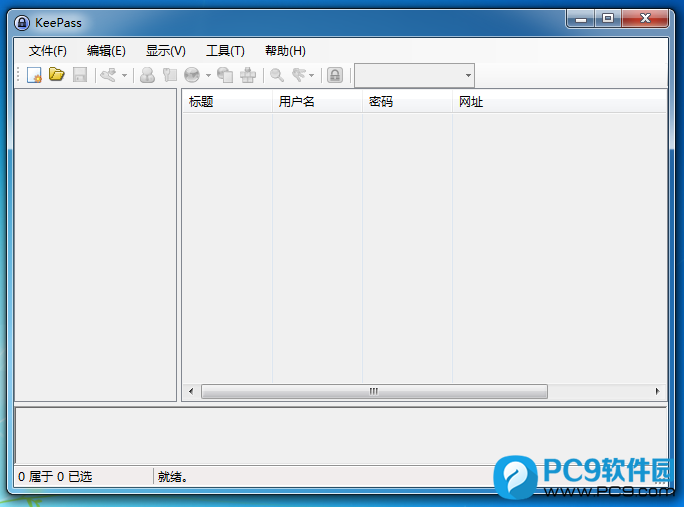Image resolution: width=684 pixels, height=507 pixels.
Task: Click the Copy URL to clipboard icon
Action: coord(225,75)
